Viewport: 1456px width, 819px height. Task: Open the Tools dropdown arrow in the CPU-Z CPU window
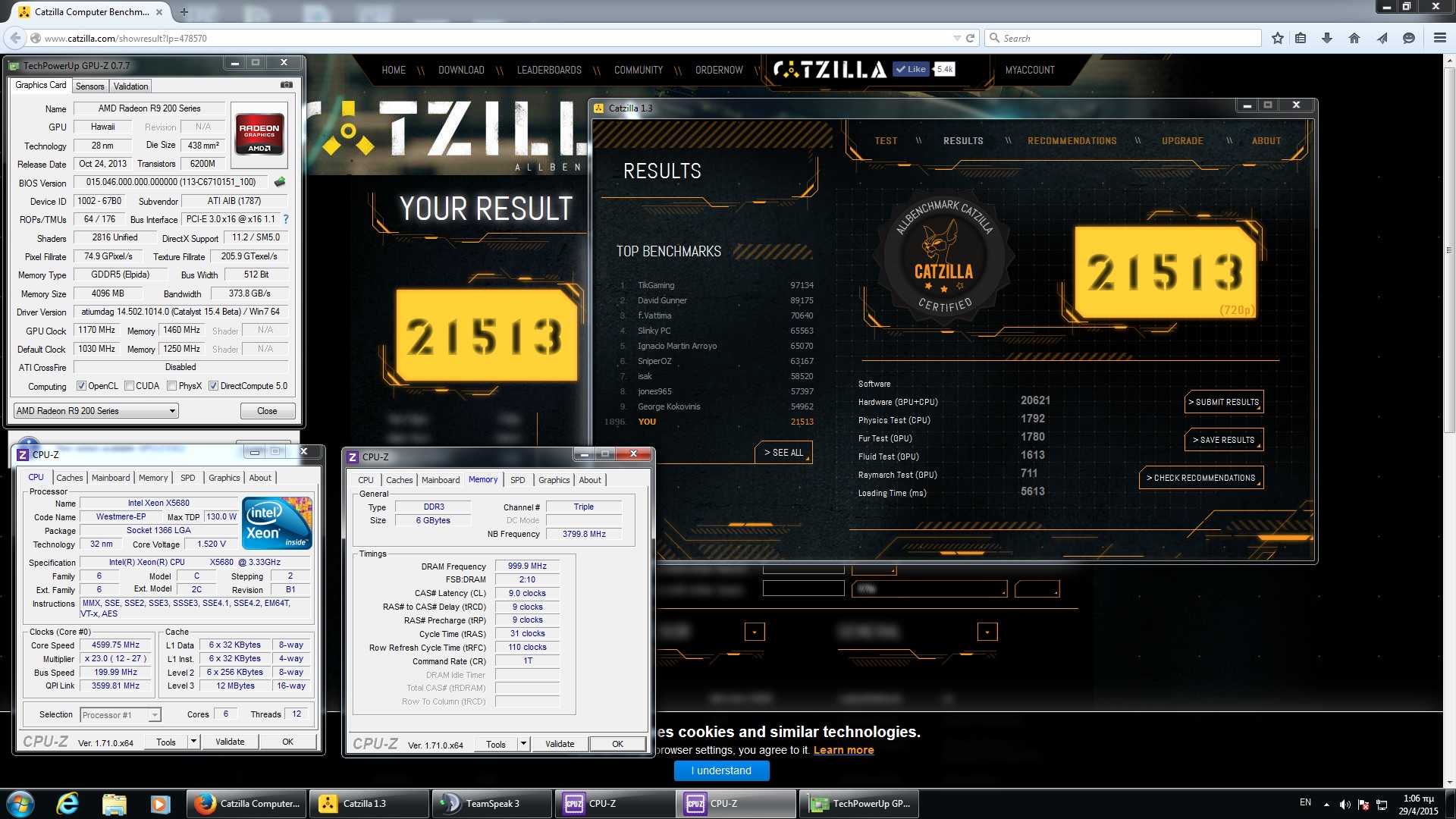[193, 742]
